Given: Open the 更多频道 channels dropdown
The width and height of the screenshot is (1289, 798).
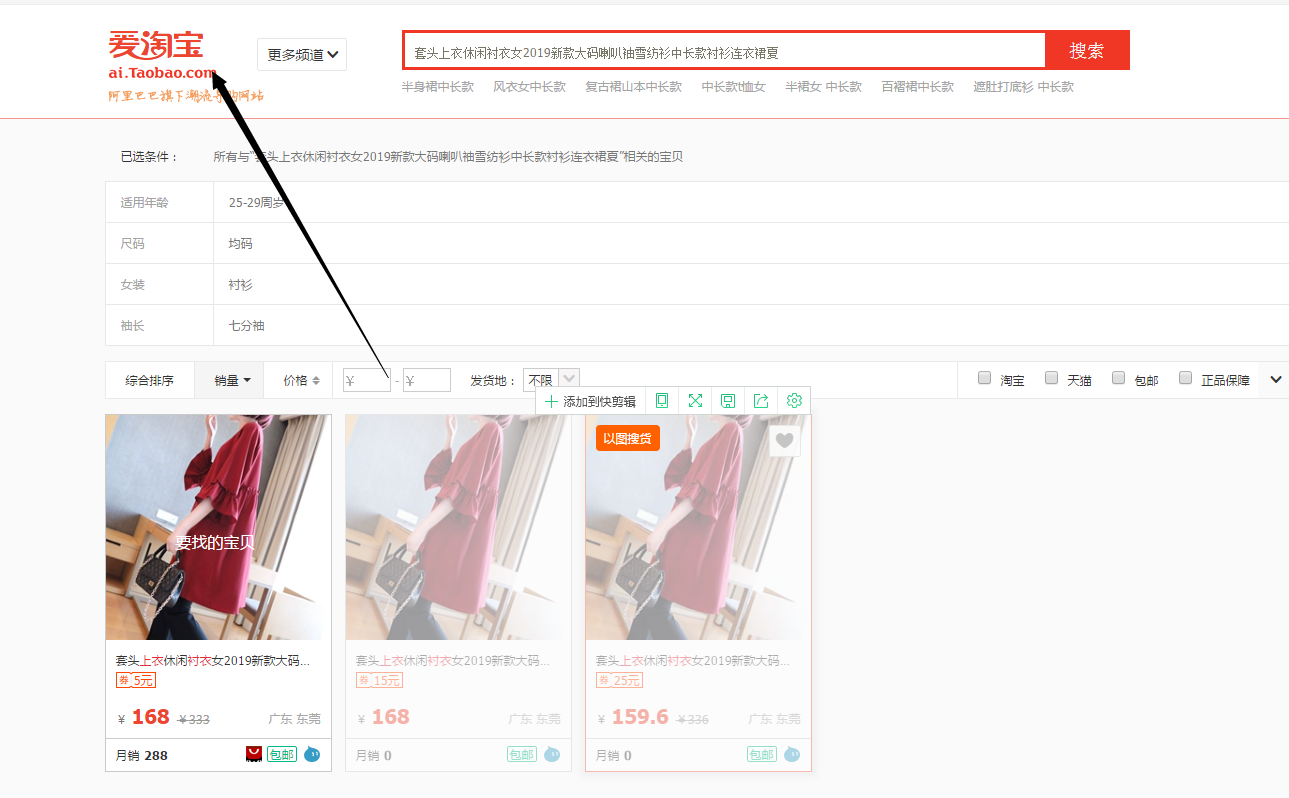Looking at the screenshot, I should point(302,55).
